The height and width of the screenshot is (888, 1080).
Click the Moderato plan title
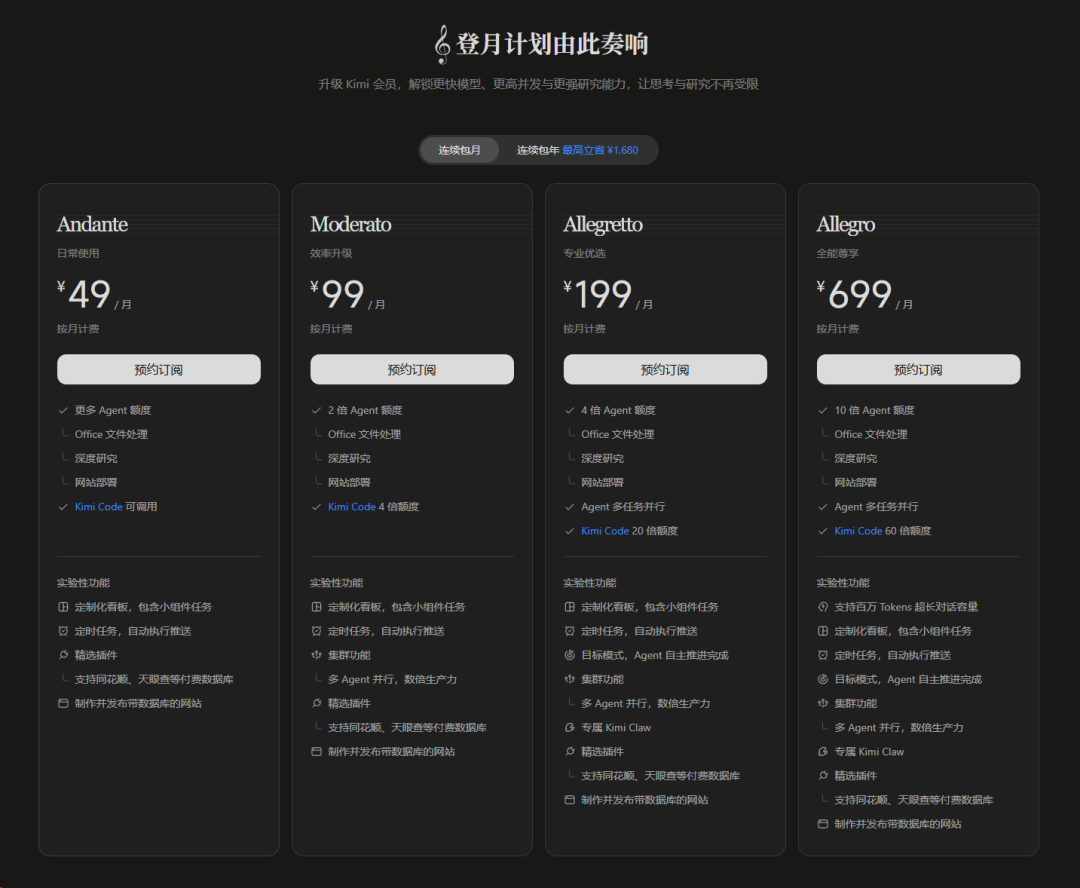coord(351,225)
